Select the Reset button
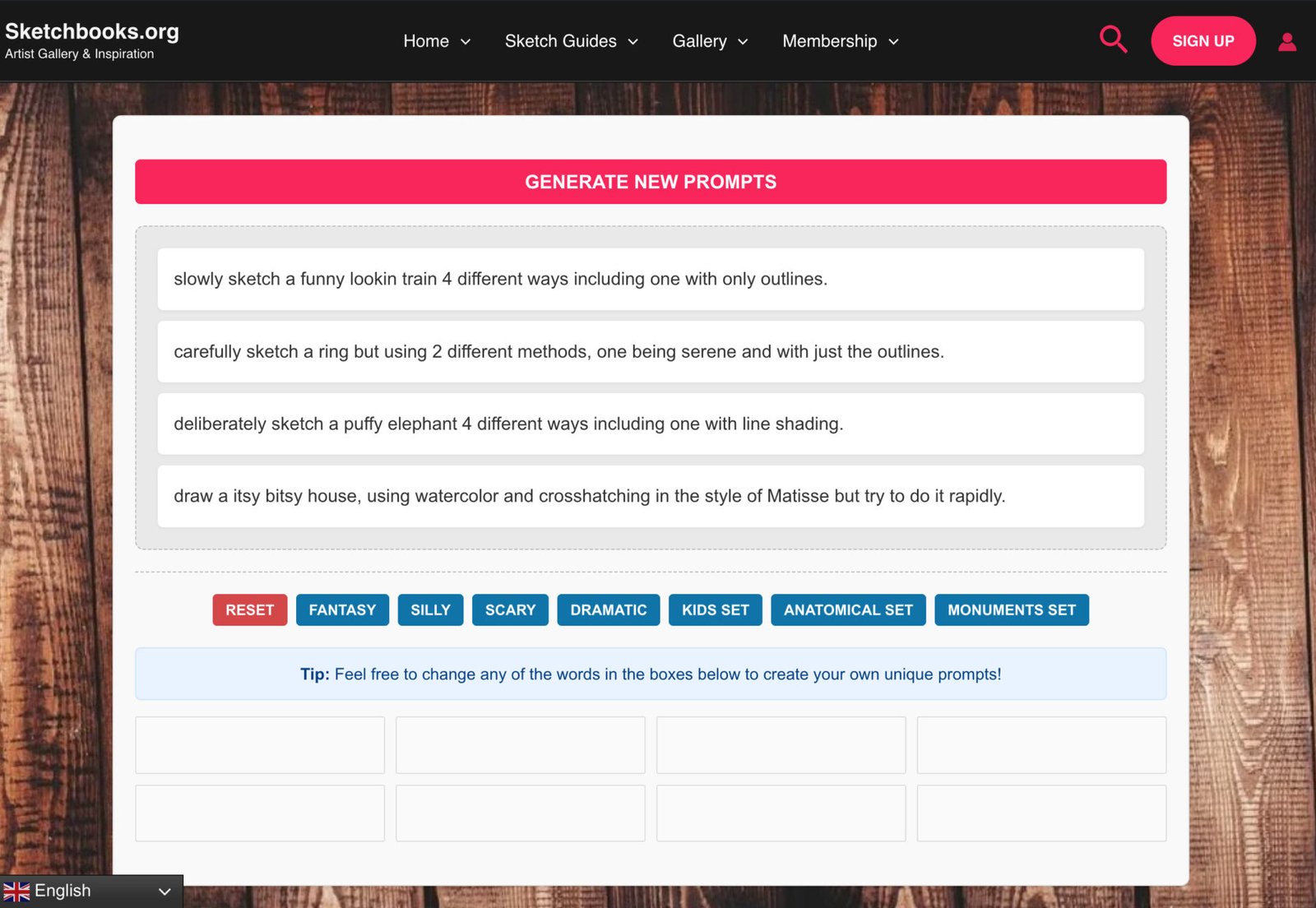The width and height of the screenshot is (1316, 908). click(250, 610)
